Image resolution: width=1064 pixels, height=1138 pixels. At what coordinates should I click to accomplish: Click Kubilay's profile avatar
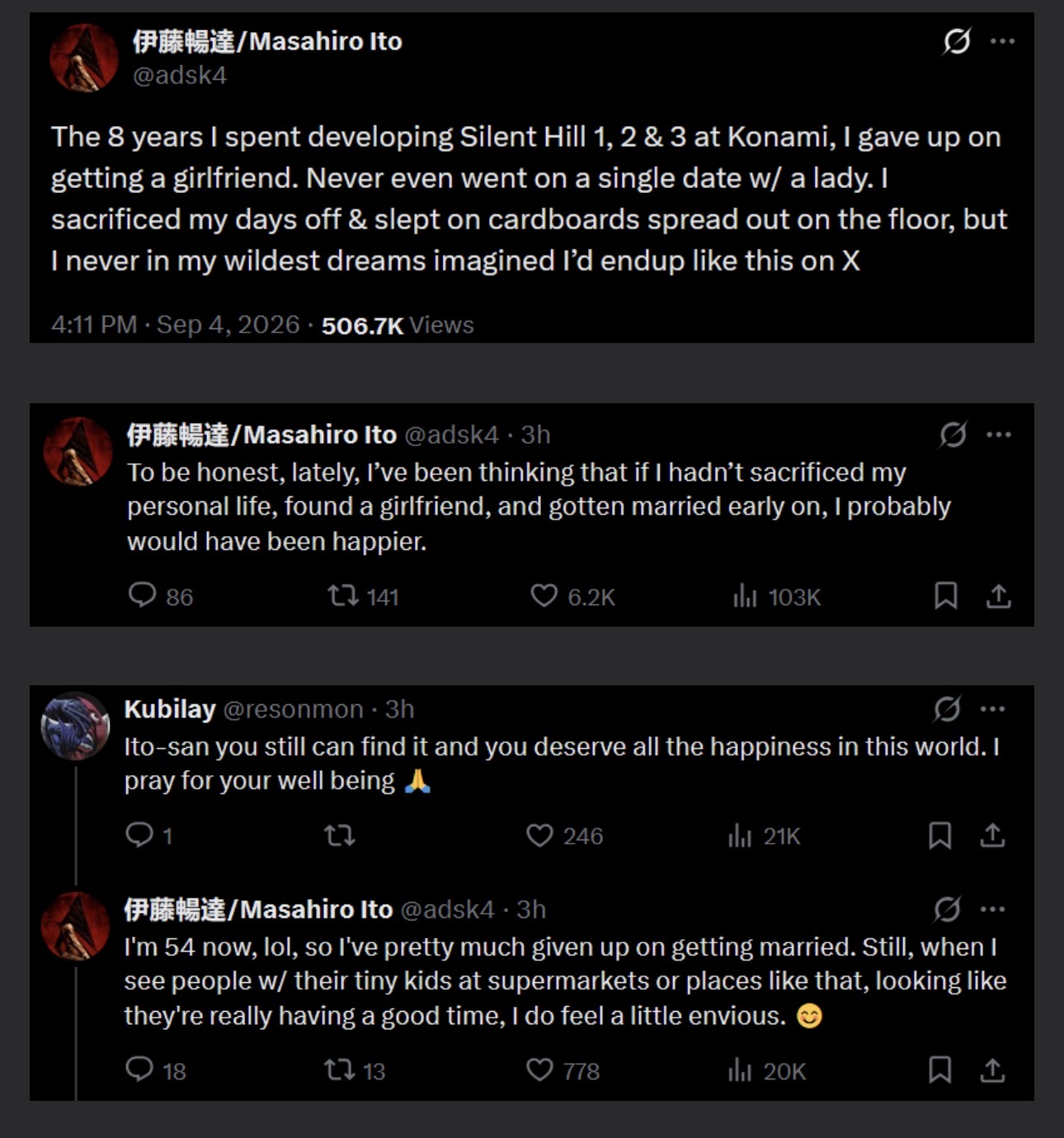click(75, 726)
